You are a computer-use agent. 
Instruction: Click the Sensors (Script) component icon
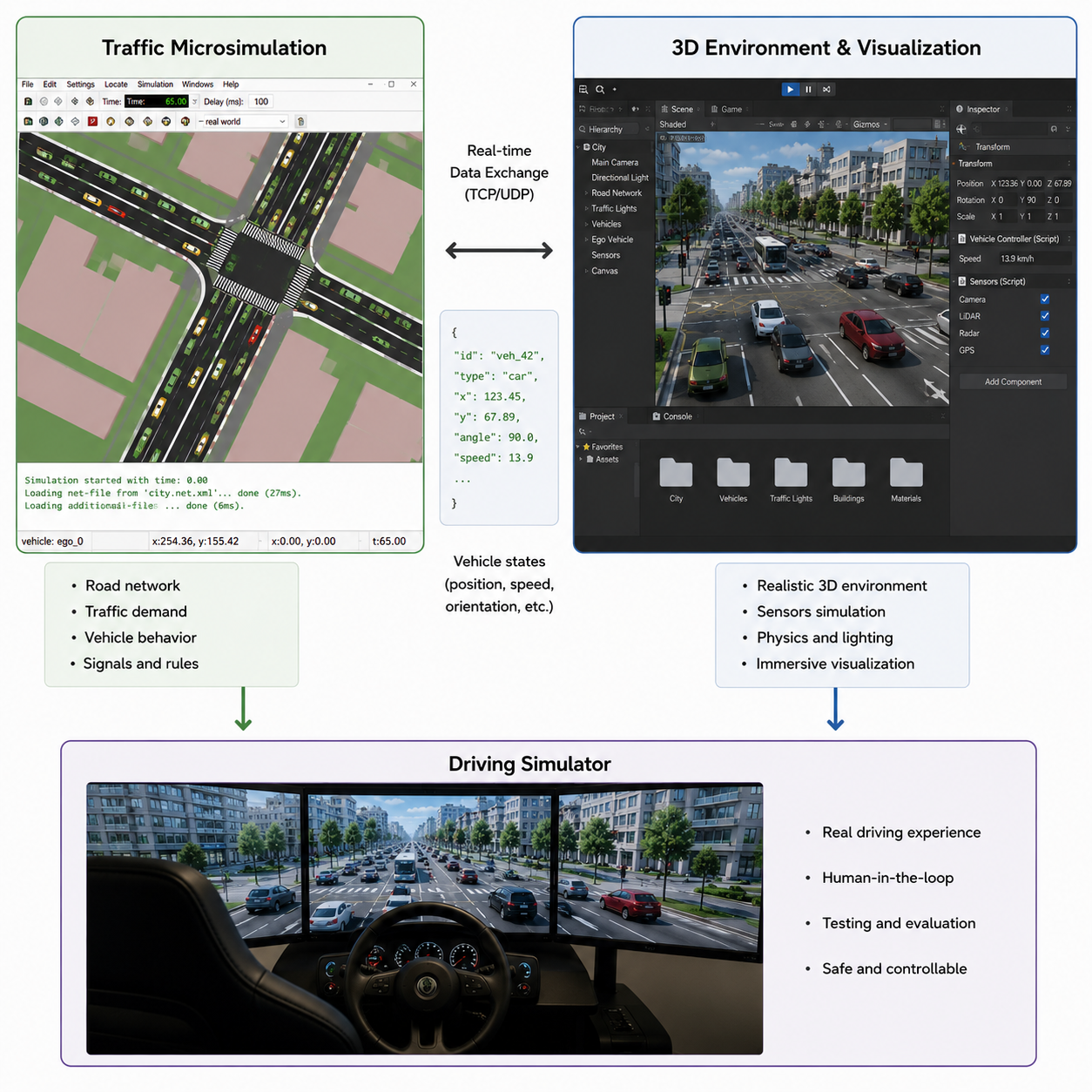[x=962, y=281]
